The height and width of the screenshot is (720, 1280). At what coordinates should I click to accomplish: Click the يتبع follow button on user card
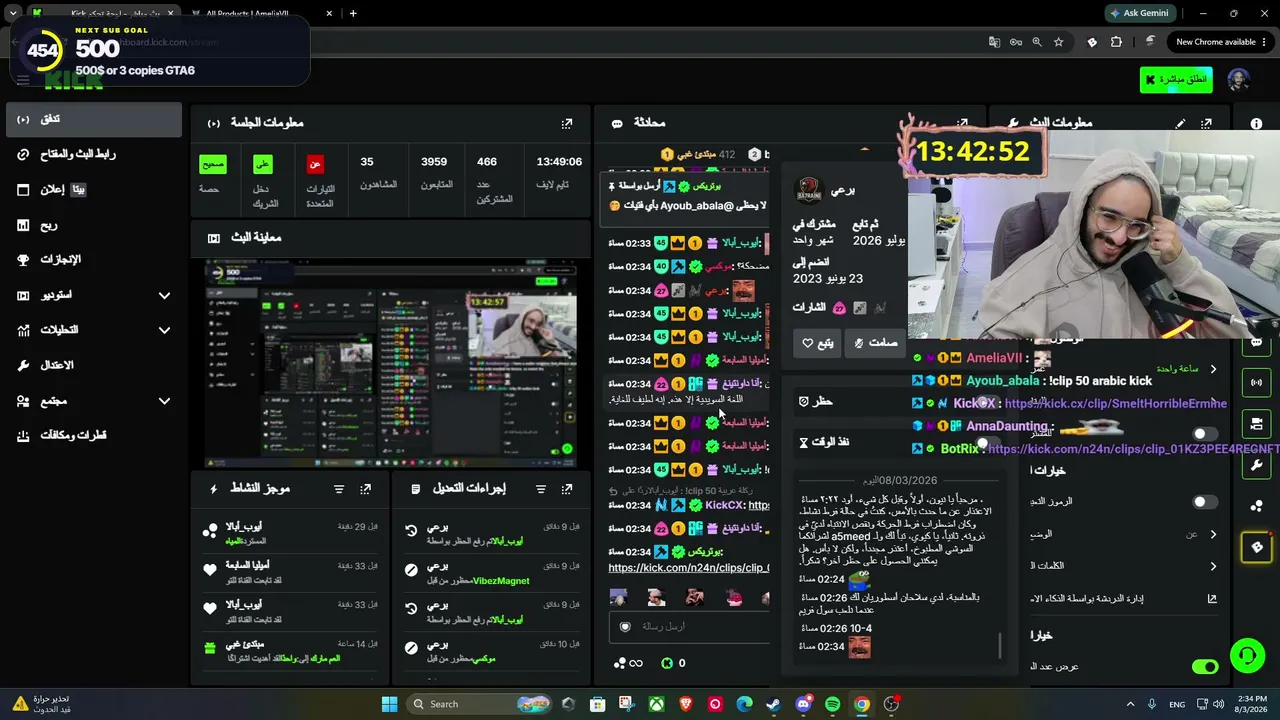coord(819,343)
